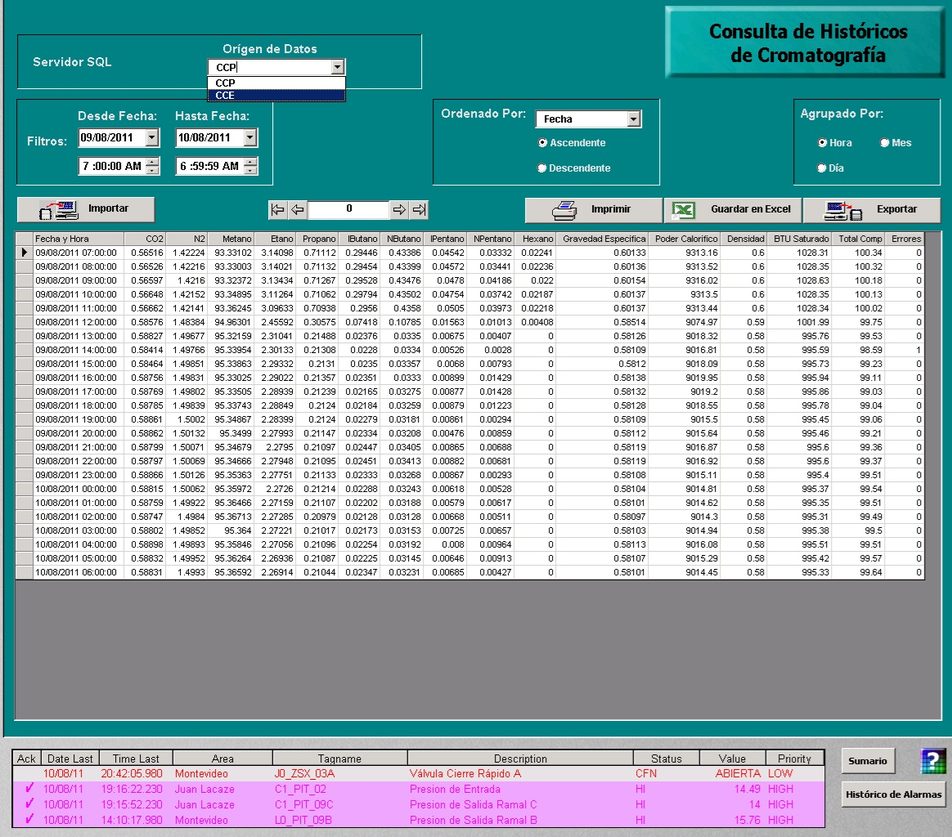Click the Excel icon on Guardar en Excel
This screenshot has width=952, height=837.
click(683, 210)
